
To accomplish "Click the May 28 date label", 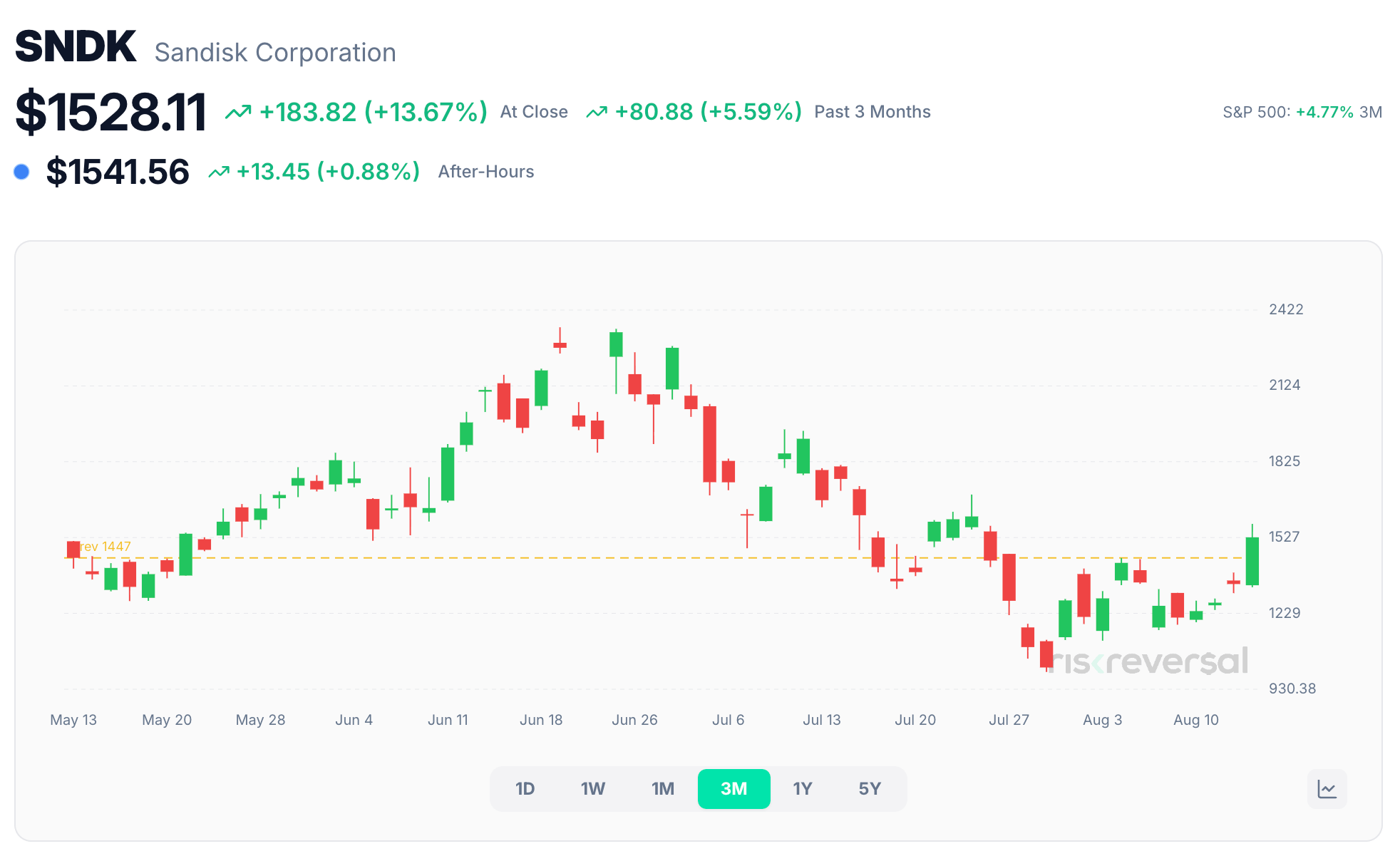I will click(x=260, y=720).
